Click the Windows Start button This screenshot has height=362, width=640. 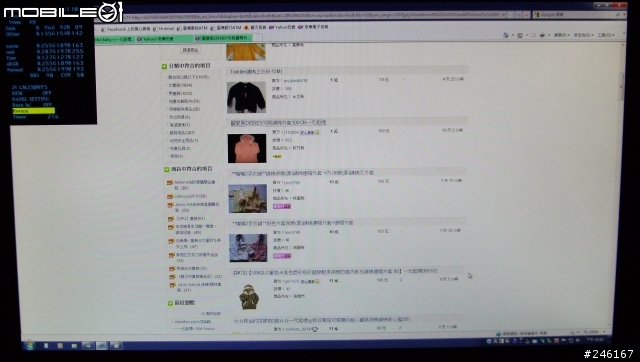(29, 345)
